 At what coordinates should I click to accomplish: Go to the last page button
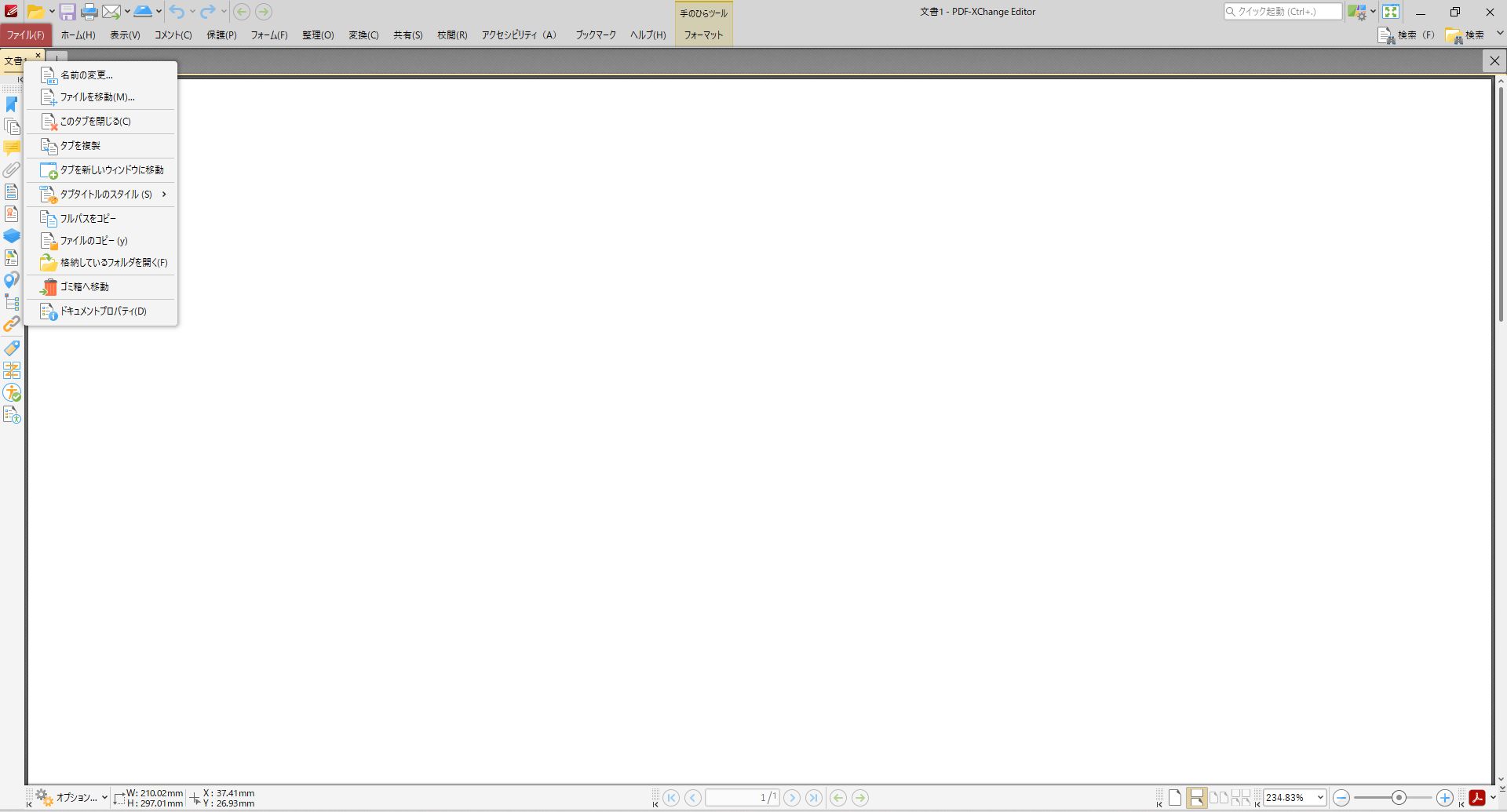814,798
